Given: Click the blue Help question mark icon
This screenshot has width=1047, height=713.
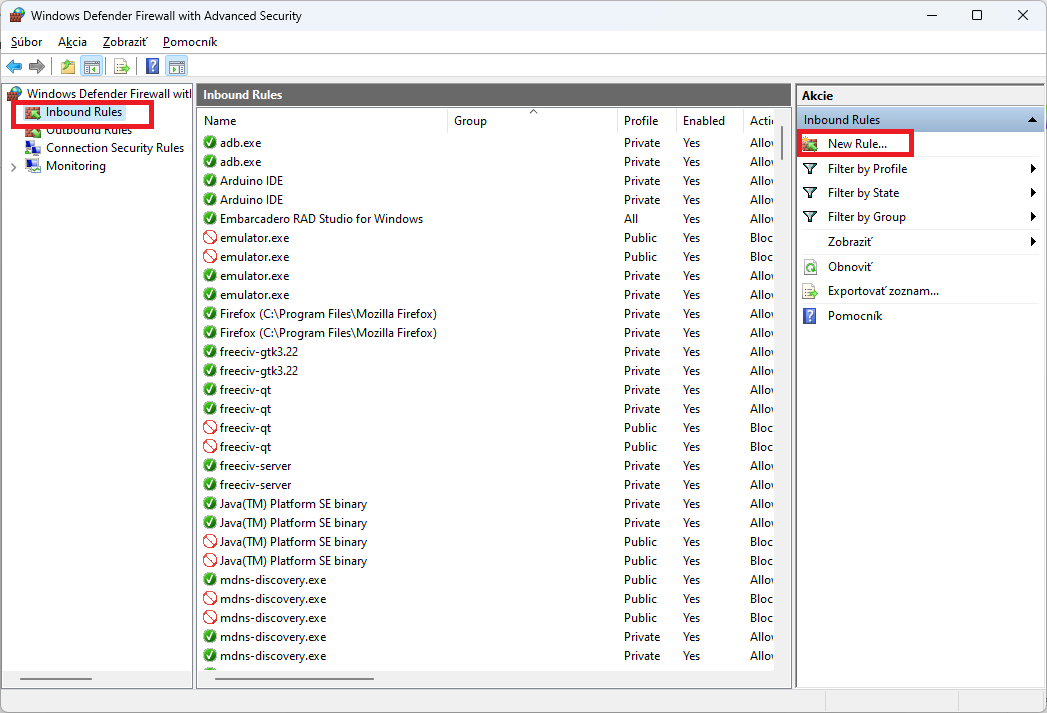Looking at the screenshot, I should 152,67.
